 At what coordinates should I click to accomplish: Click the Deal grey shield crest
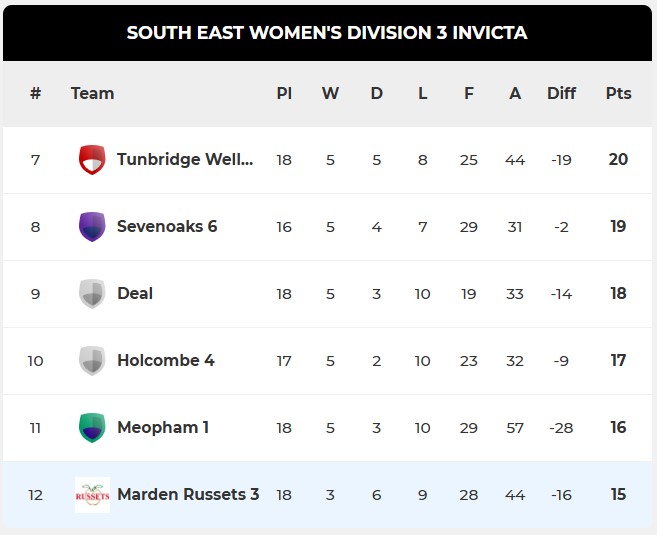click(x=92, y=294)
